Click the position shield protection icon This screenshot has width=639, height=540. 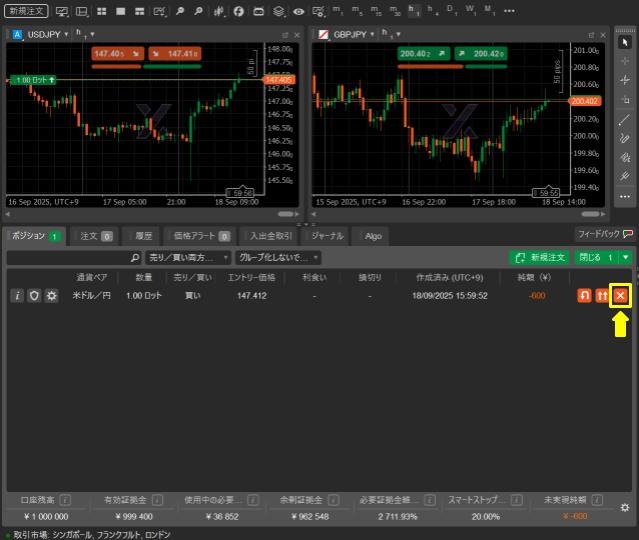click(34, 295)
